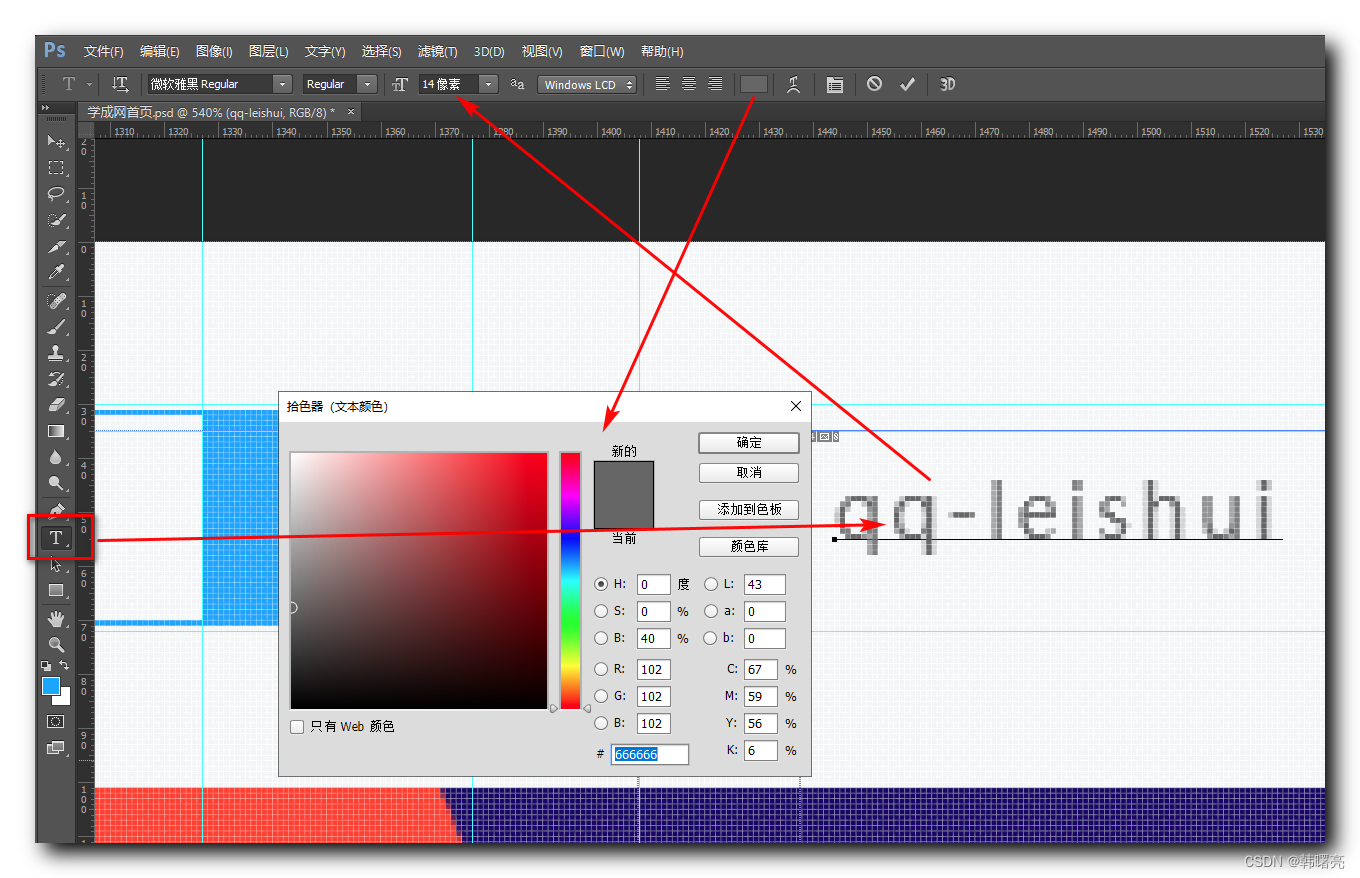Viewport: 1360px width, 878px height.
Task: Select the Brush tool
Action: 56,327
